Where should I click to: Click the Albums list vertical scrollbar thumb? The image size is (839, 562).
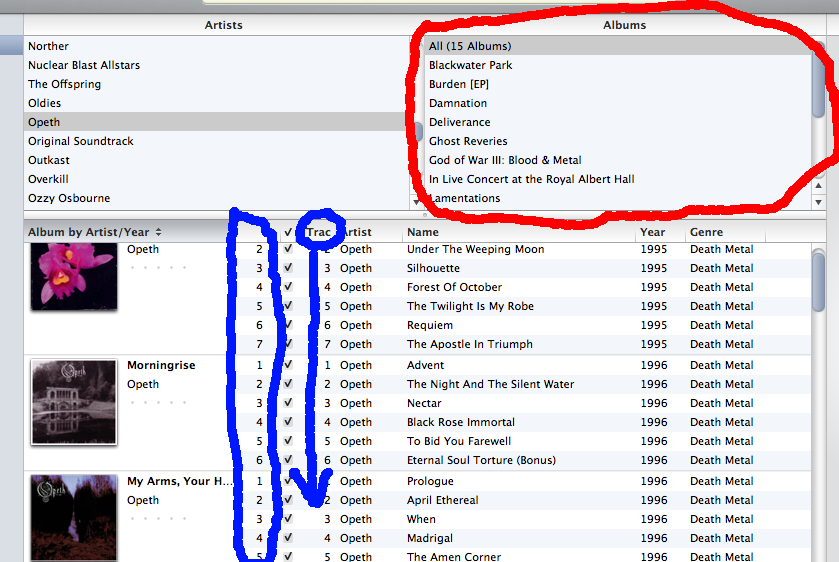[818, 79]
